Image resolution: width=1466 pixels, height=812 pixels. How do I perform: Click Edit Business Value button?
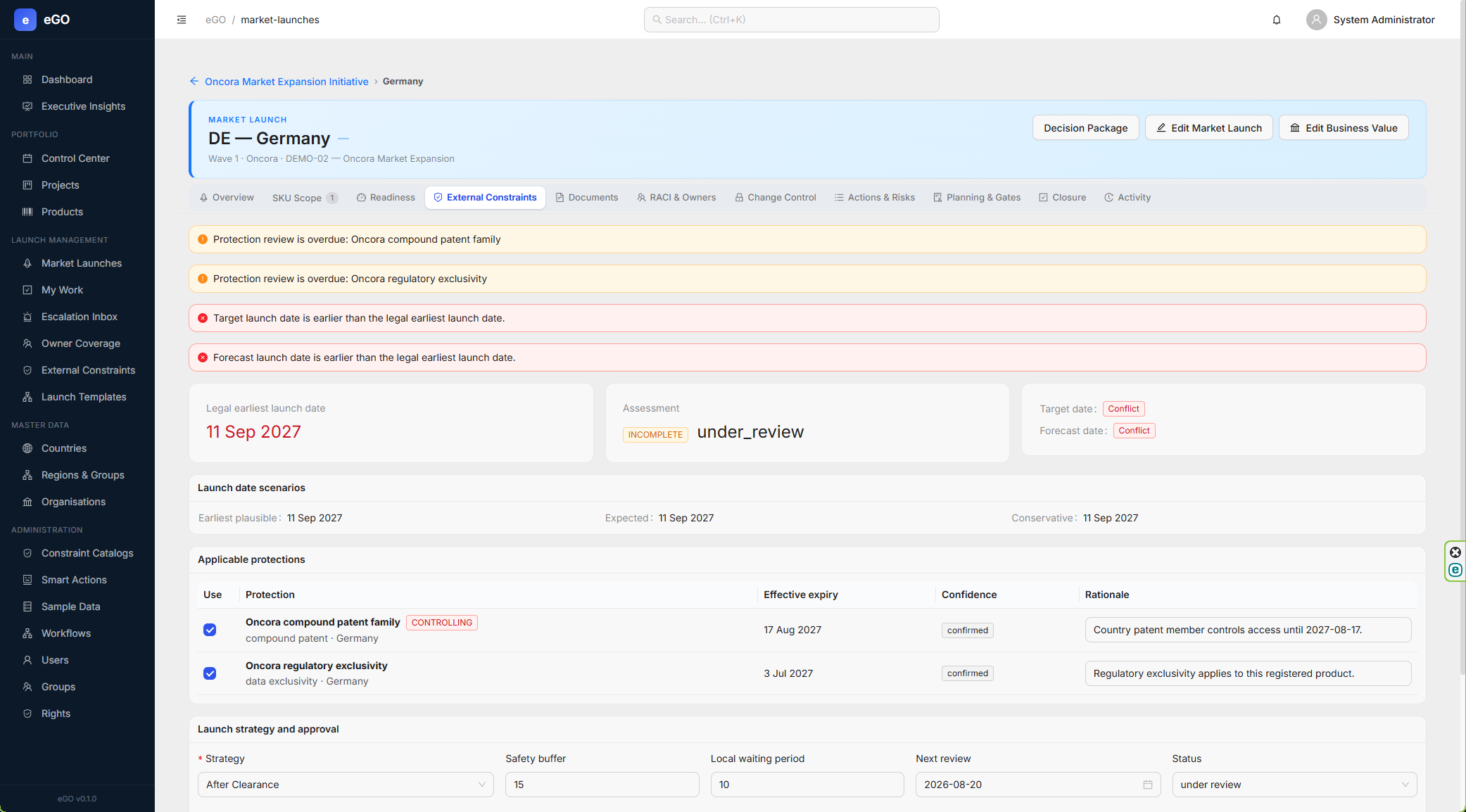1344,128
